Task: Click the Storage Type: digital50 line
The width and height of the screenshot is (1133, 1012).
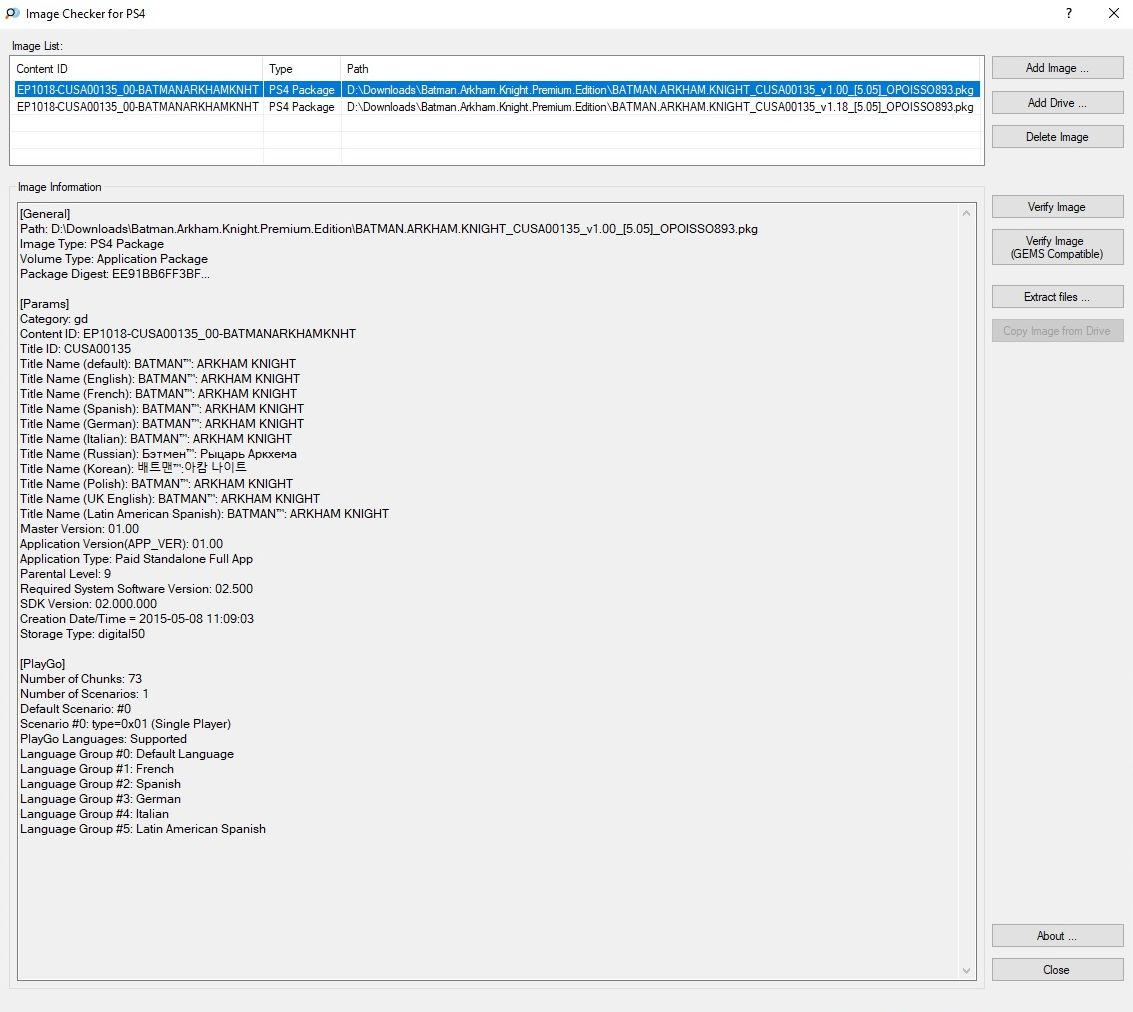Action: click(82, 634)
